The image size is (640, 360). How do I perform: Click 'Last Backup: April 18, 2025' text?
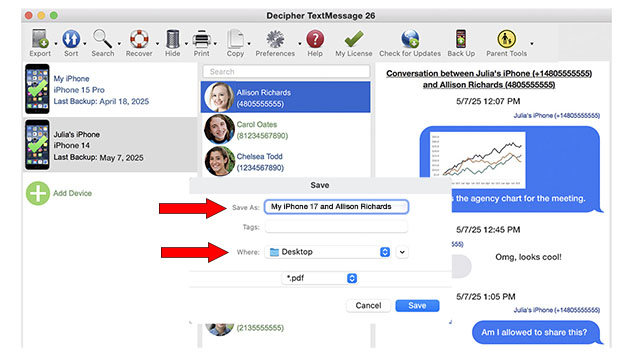click(x=101, y=101)
